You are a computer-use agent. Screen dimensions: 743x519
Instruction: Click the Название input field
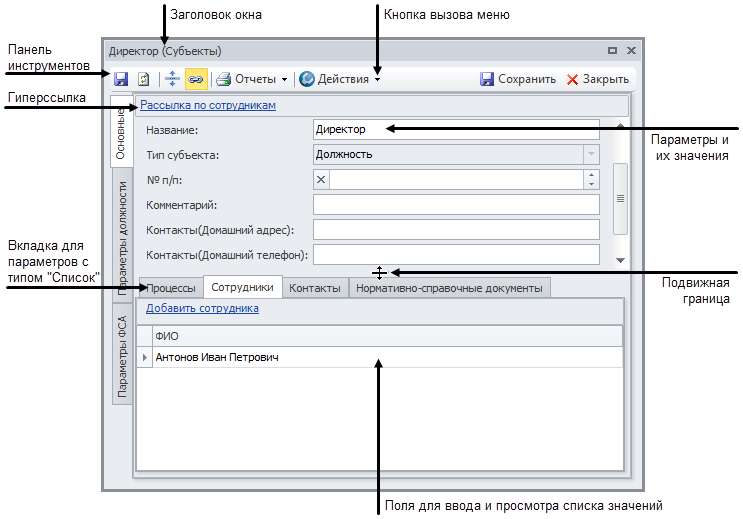point(456,129)
